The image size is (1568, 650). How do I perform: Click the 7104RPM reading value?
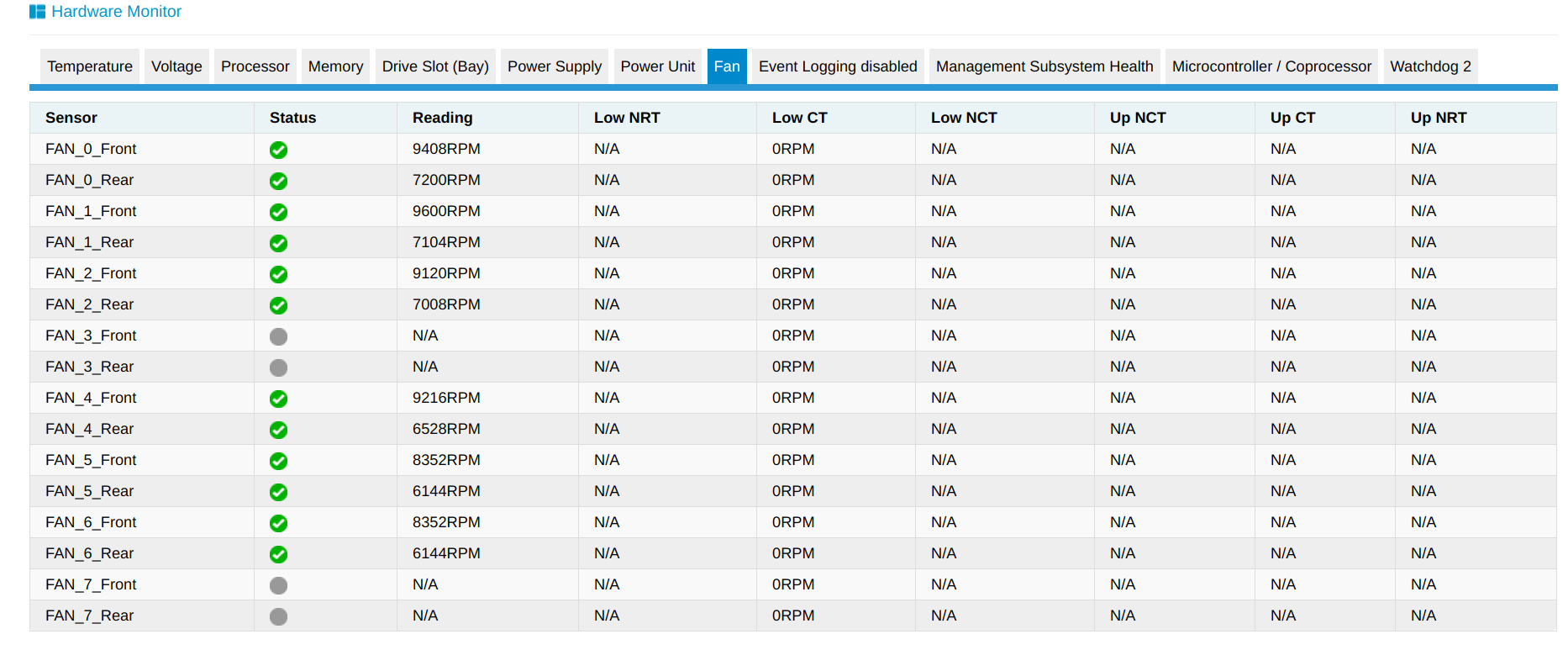coord(446,242)
